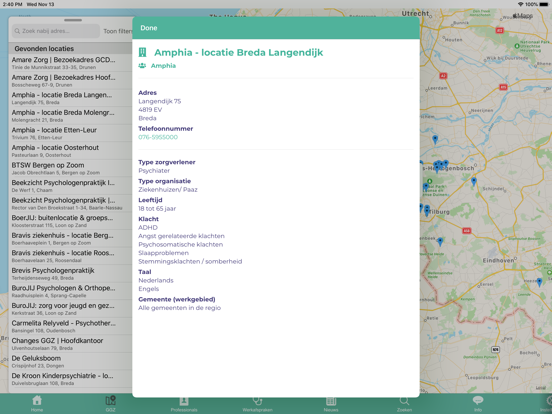Select De Geluksboom row
This screenshot has width=552, height=414.
coord(70,362)
